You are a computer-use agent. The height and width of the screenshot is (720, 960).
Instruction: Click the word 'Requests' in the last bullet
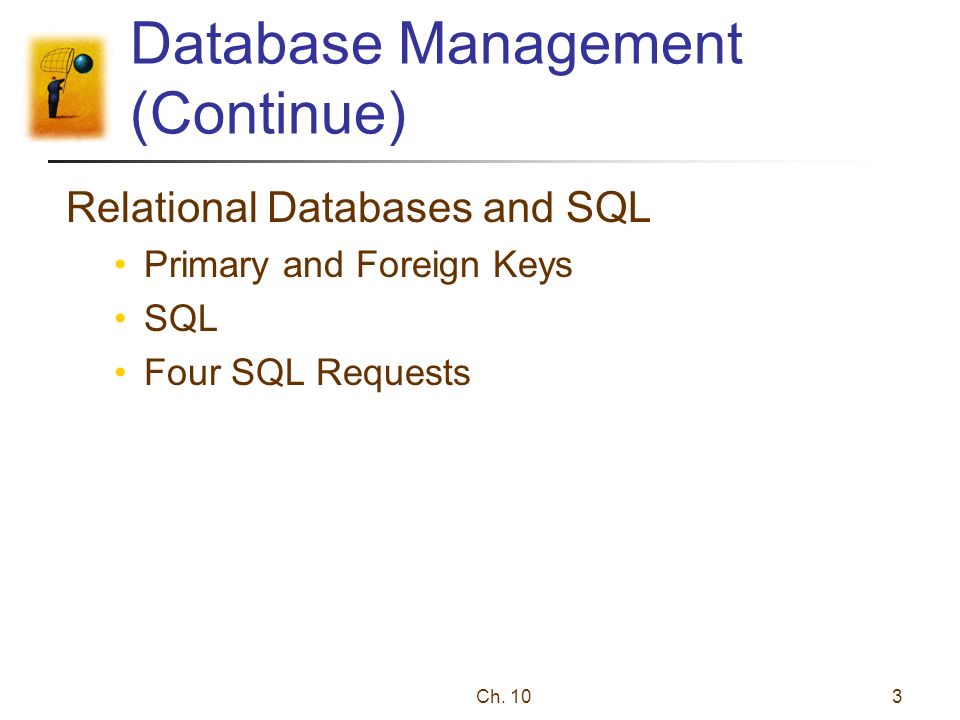[x=393, y=374]
